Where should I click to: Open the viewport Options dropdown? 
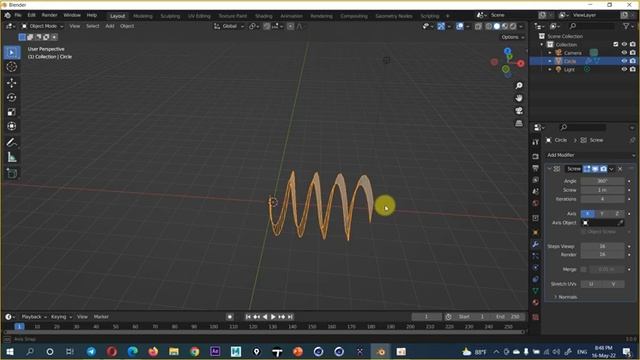click(x=513, y=37)
